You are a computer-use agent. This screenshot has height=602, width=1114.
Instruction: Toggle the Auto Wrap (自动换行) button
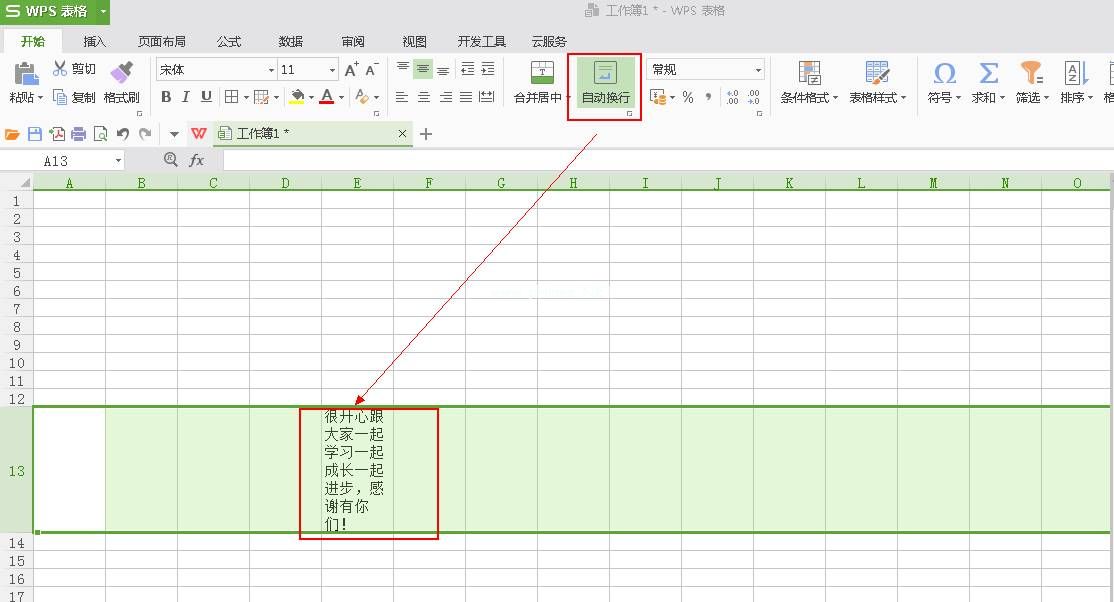605,82
